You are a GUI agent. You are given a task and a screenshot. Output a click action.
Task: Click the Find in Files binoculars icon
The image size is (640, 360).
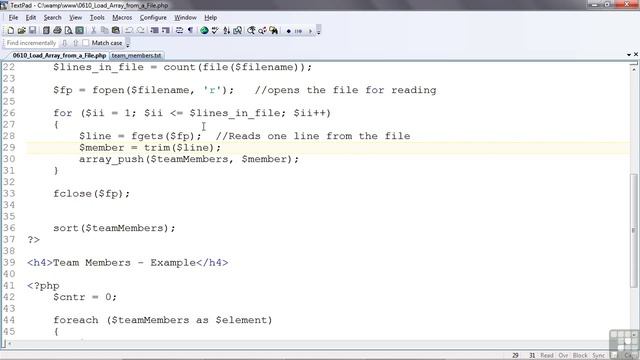[273, 31]
